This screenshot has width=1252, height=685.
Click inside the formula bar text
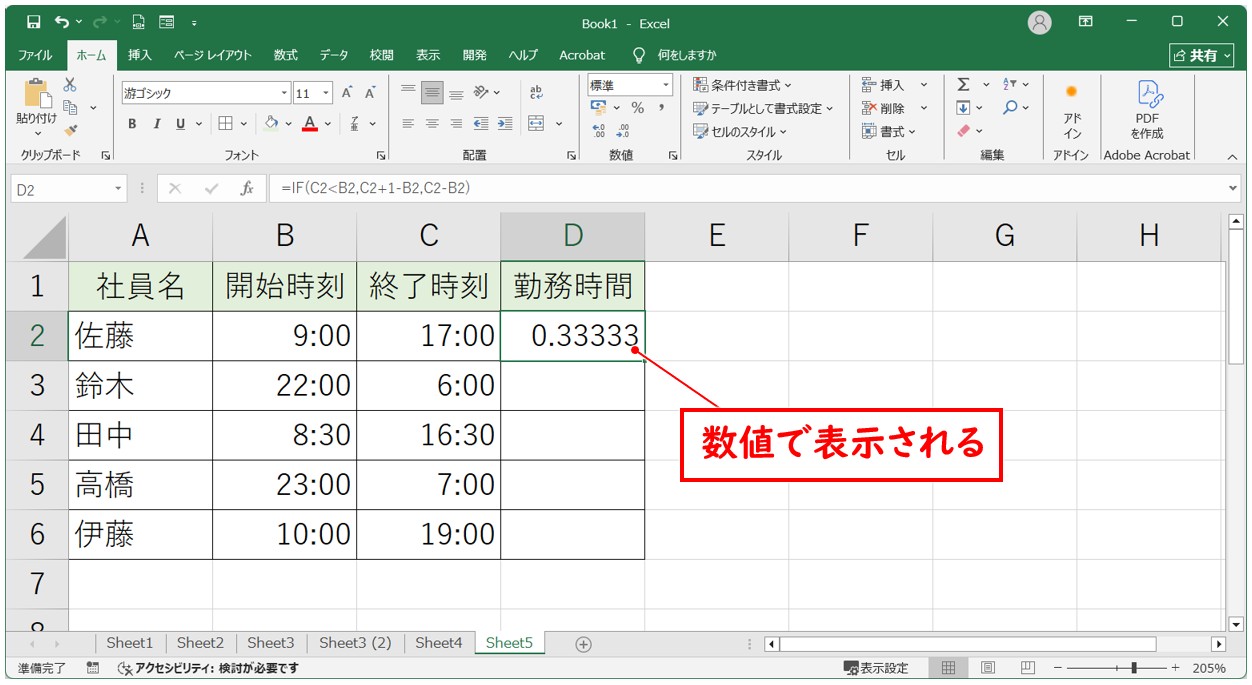(375, 188)
